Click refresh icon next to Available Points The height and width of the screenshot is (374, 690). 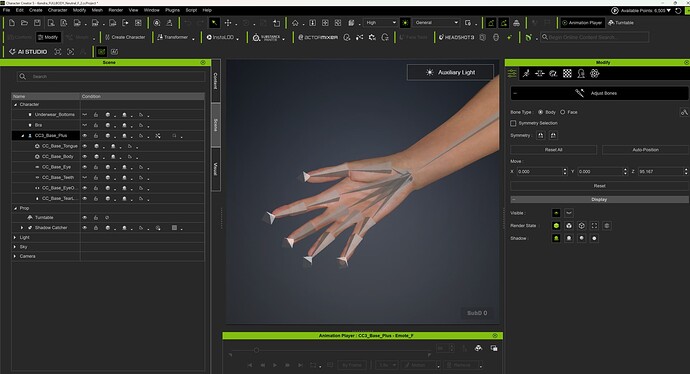[678, 11]
